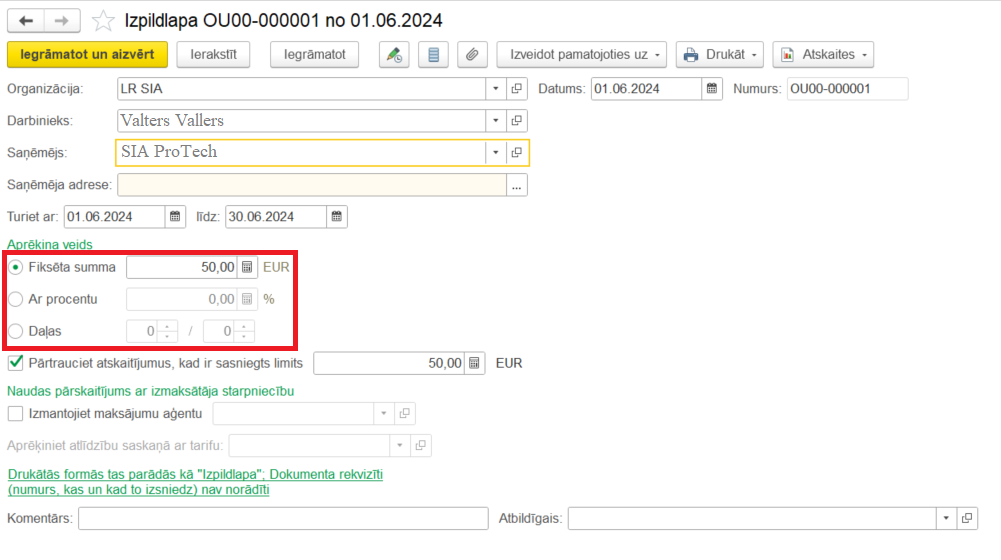Enable Izmantojiet maksājumu aģentu checkbox
1001x560 pixels.
[x=16, y=413]
